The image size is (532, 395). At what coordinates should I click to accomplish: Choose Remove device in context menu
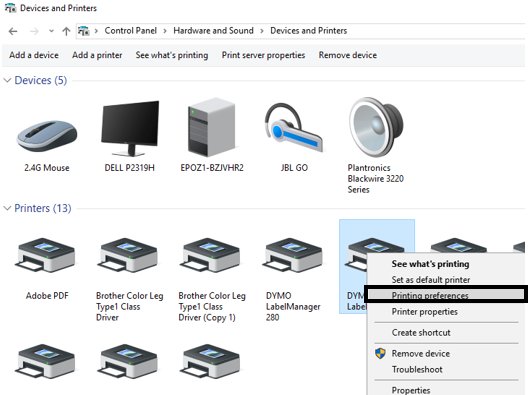[x=421, y=354]
